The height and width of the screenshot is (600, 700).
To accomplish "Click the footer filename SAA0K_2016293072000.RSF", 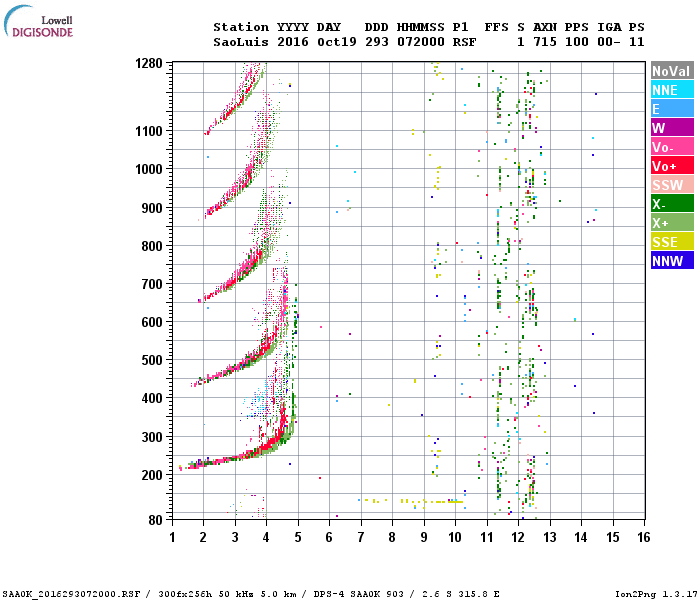I will [71, 594].
